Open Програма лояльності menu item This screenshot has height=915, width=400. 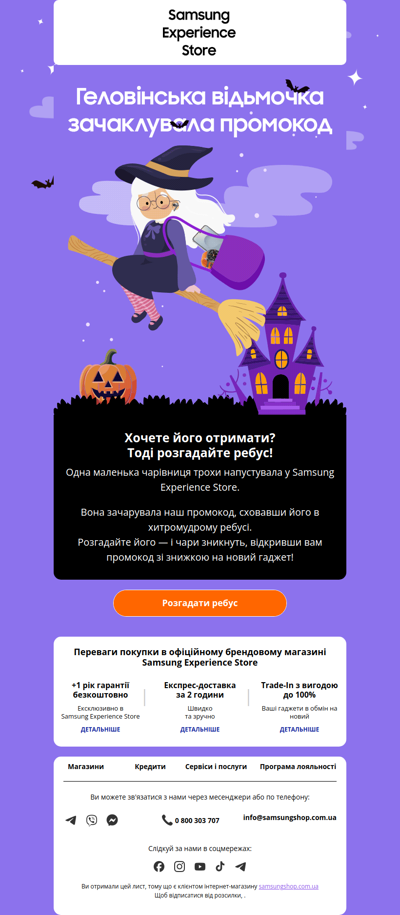pyautogui.click(x=298, y=767)
